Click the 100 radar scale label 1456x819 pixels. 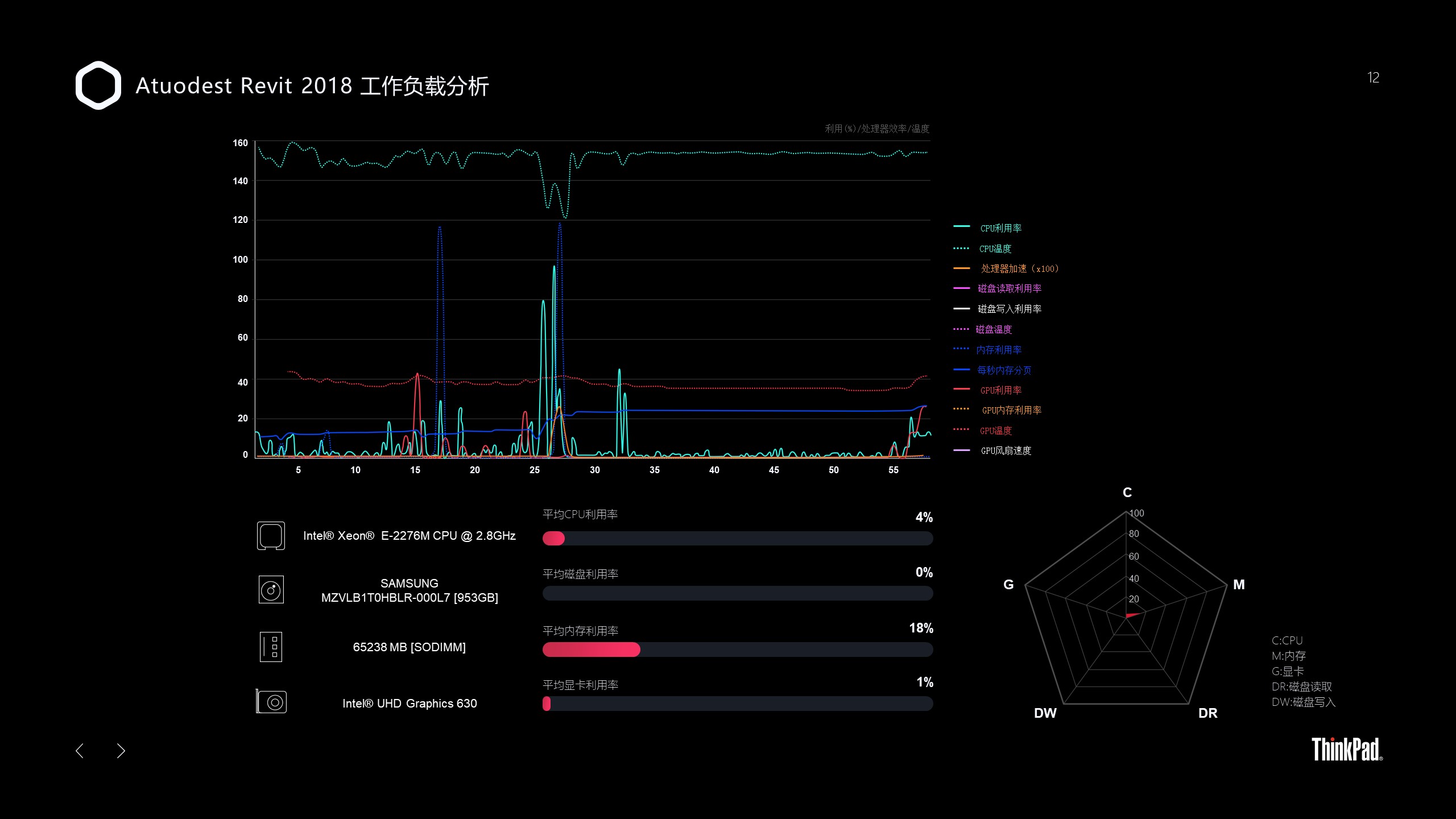pyautogui.click(x=1136, y=513)
